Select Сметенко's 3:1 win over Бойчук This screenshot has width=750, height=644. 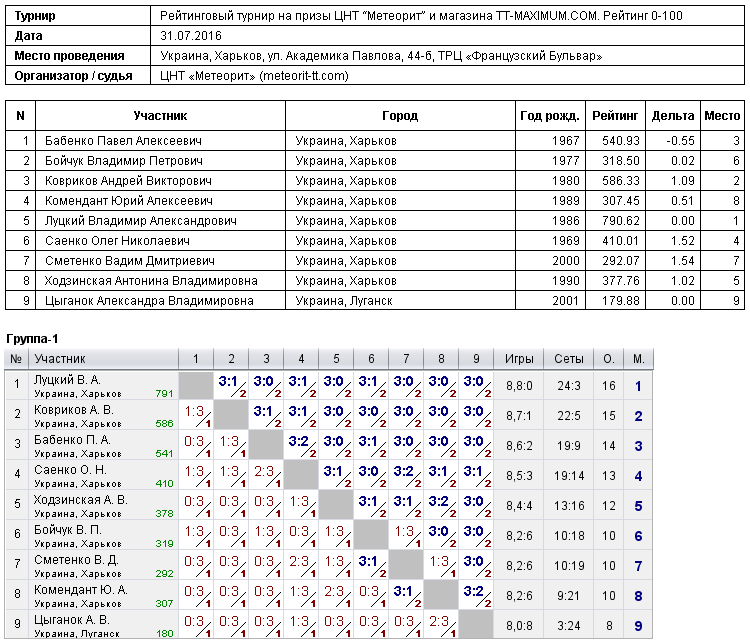(x=371, y=565)
